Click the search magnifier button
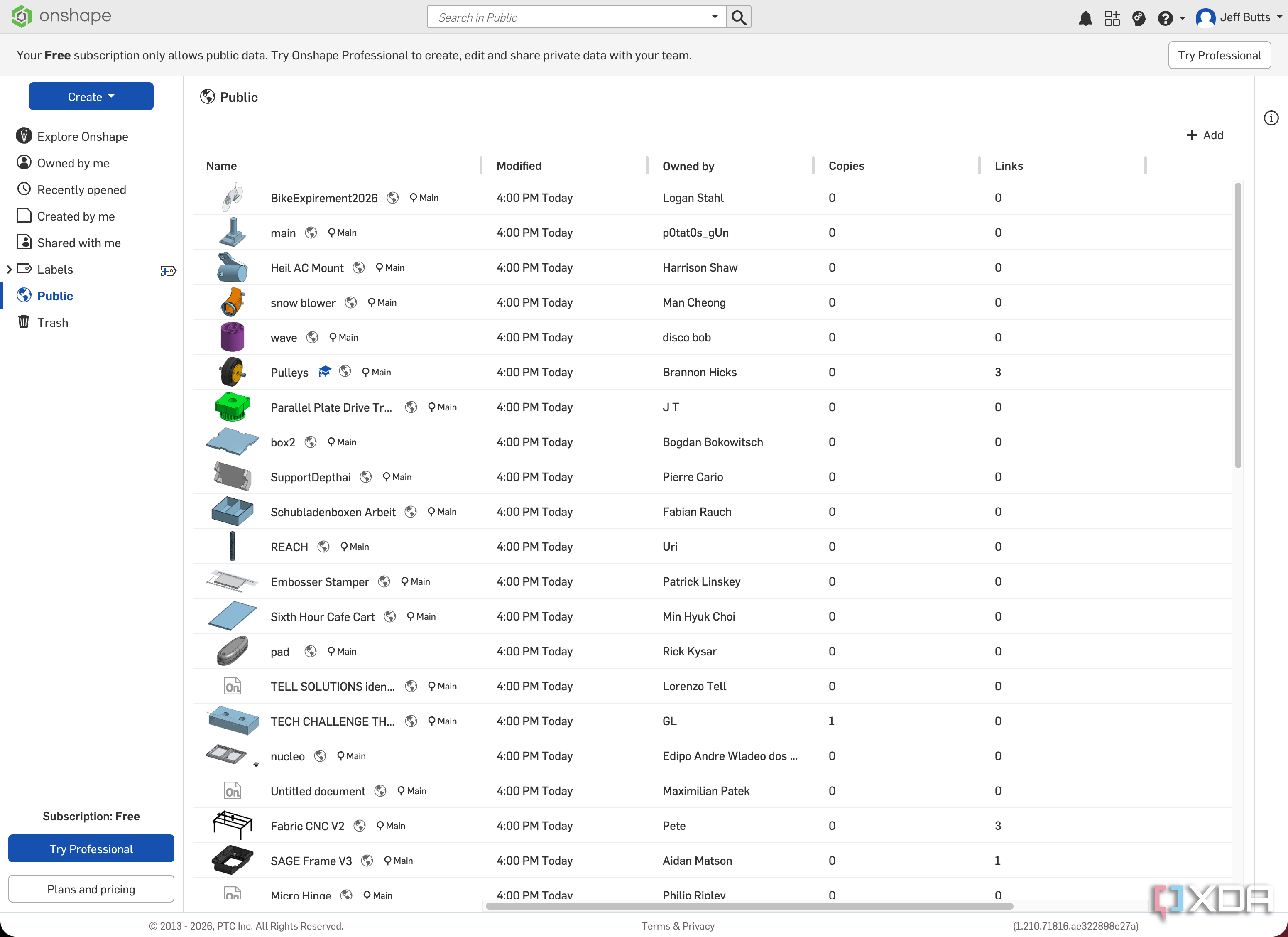The width and height of the screenshot is (1288, 937). coord(738,17)
